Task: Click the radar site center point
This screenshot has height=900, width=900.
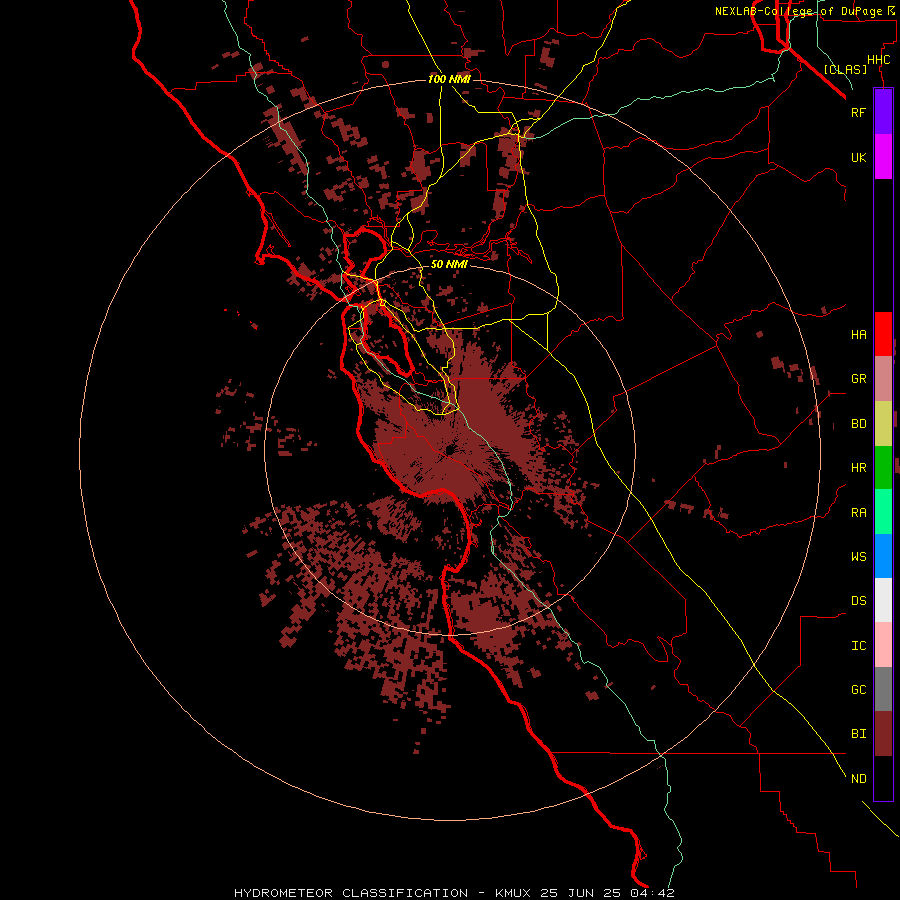Action: pyautogui.click(x=449, y=450)
